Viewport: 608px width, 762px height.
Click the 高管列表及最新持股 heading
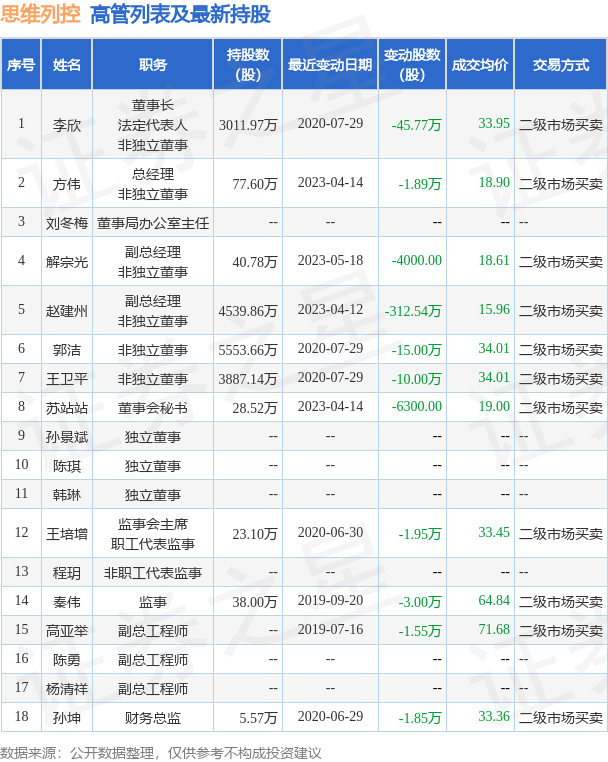point(180,15)
